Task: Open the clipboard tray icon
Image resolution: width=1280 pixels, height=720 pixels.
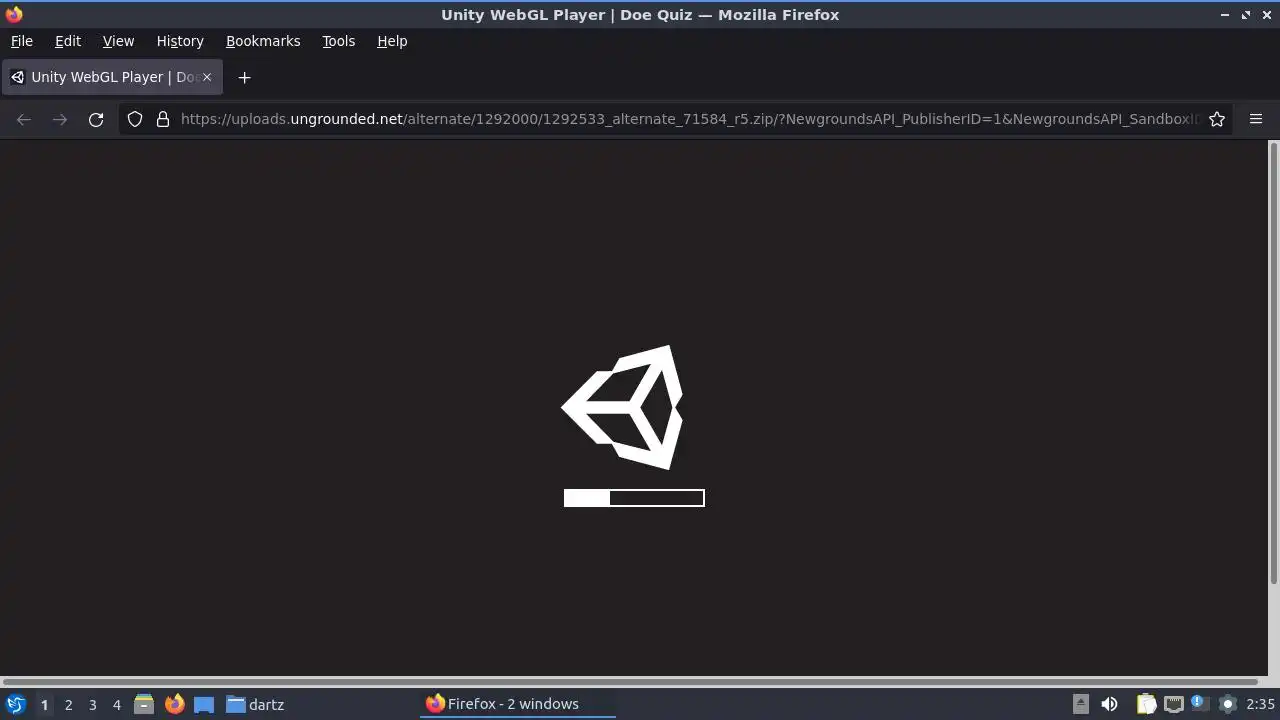Action: coord(1146,704)
